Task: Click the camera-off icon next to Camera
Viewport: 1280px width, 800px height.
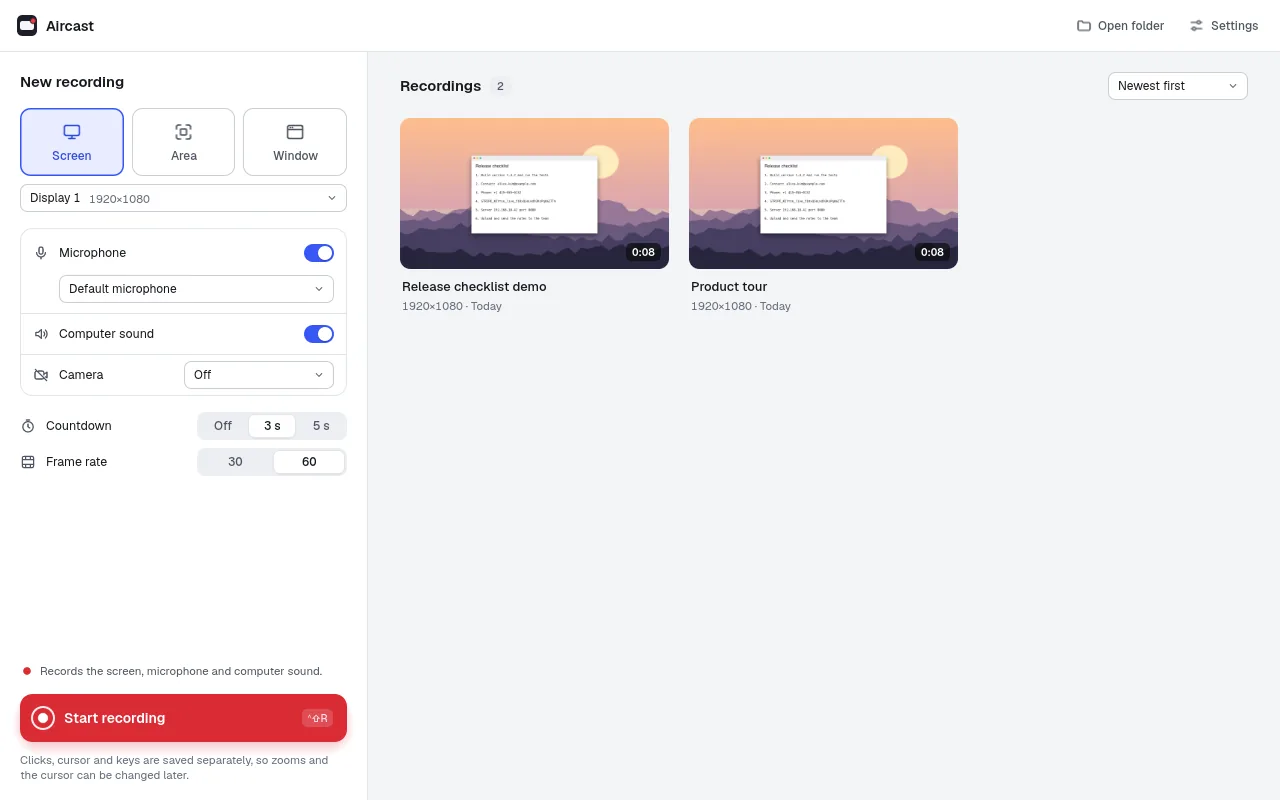Action: coord(41,375)
